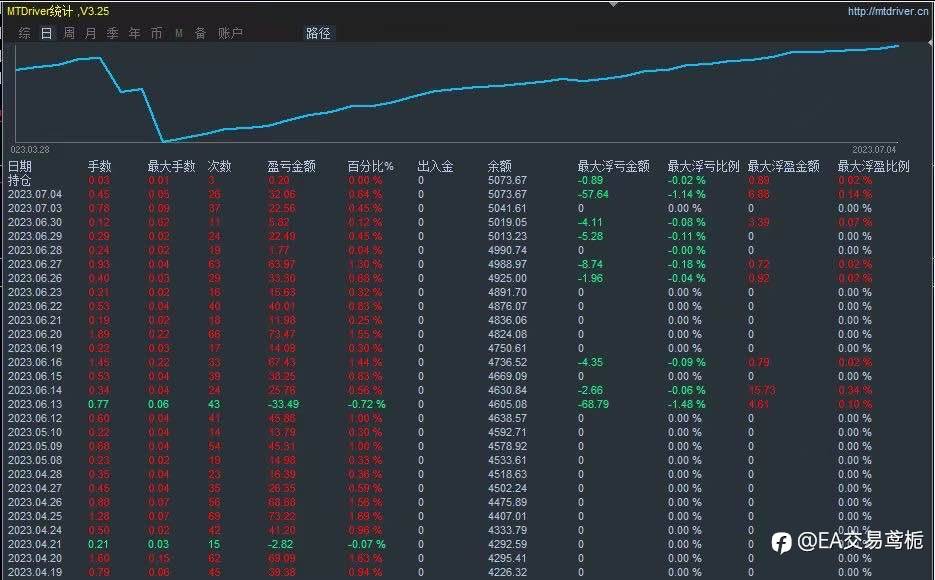Screen dimensions: 935x580
Task: Click the -68.79 max floating loss cell
Action: click(593, 404)
